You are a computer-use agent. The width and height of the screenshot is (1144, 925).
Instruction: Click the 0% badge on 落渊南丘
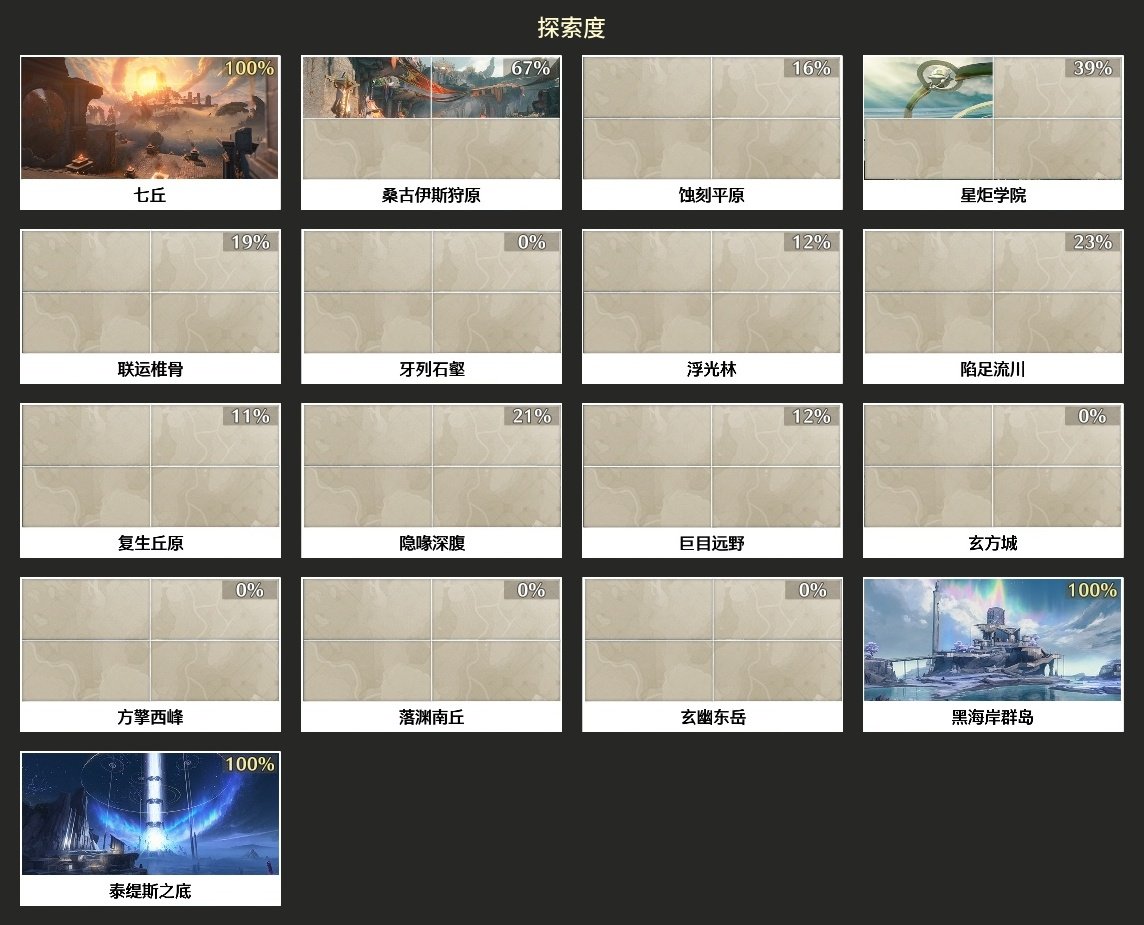[530, 589]
